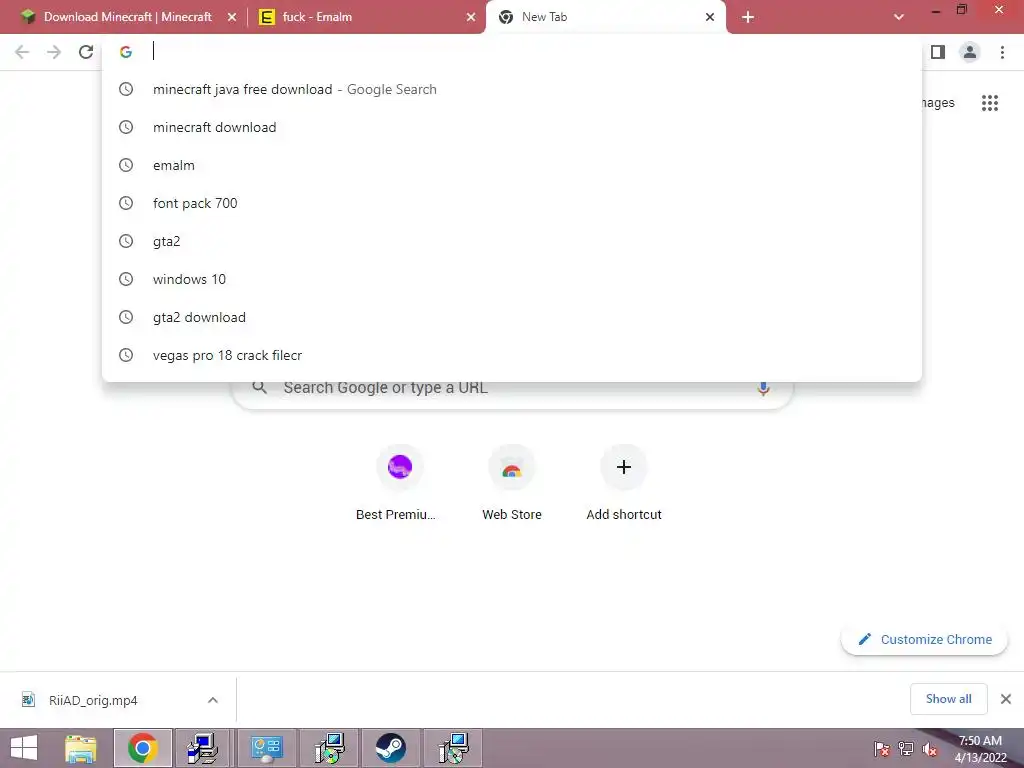This screenshot has width=1024, height=768.
Task: Click the magnifier icon in Google search box
Action: (260, 387)
